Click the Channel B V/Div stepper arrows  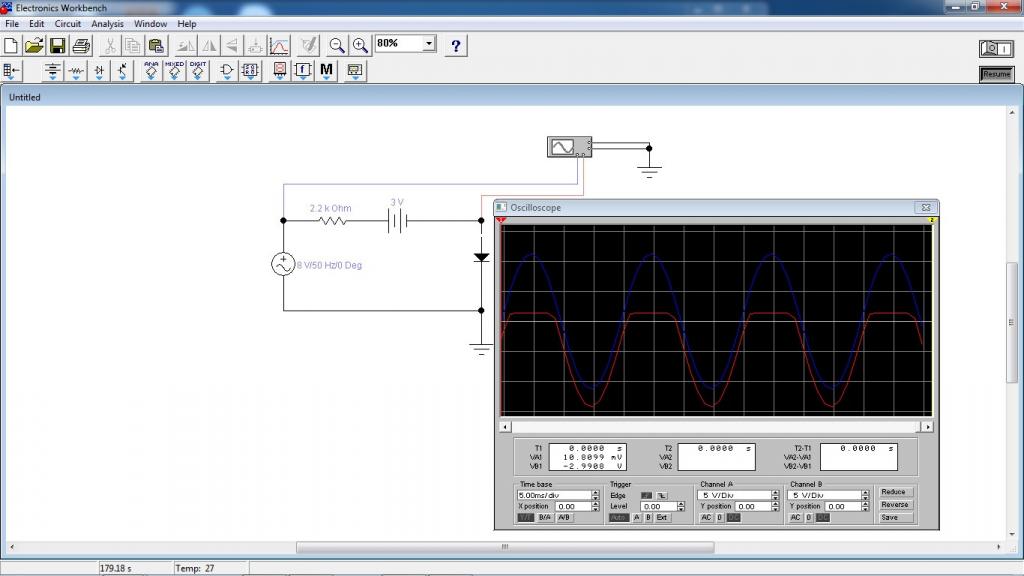coord(865,495)
